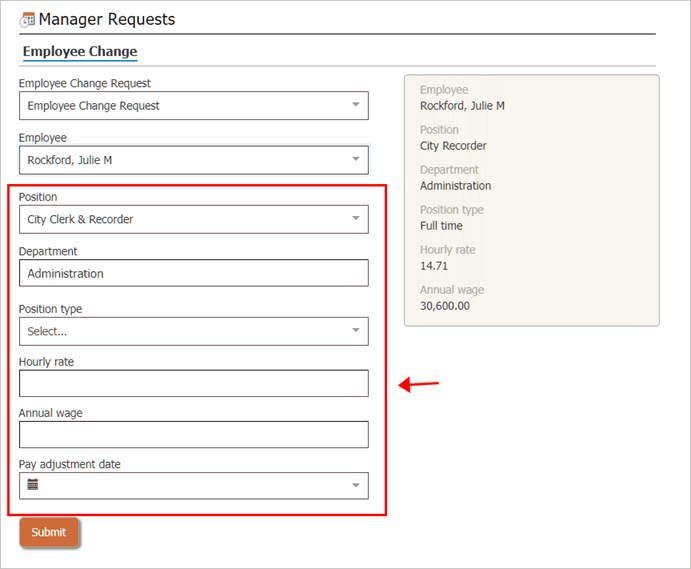Select the Rockford, Julie M text in summary panel
The width and height of the screenshot is (691, 569).
pyautogui.click(x=462, y=106)
